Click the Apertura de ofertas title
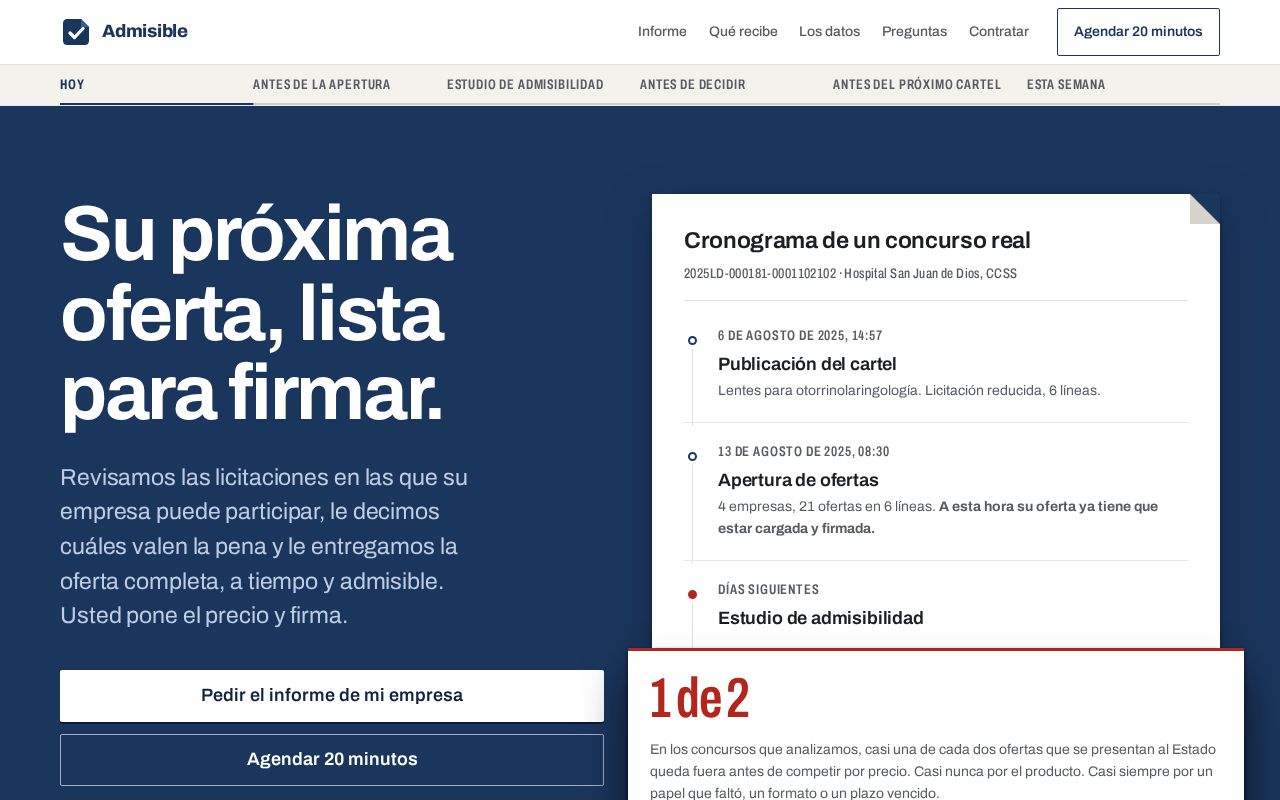Viewport: 1280px width, 800px height. pos(798,480)
